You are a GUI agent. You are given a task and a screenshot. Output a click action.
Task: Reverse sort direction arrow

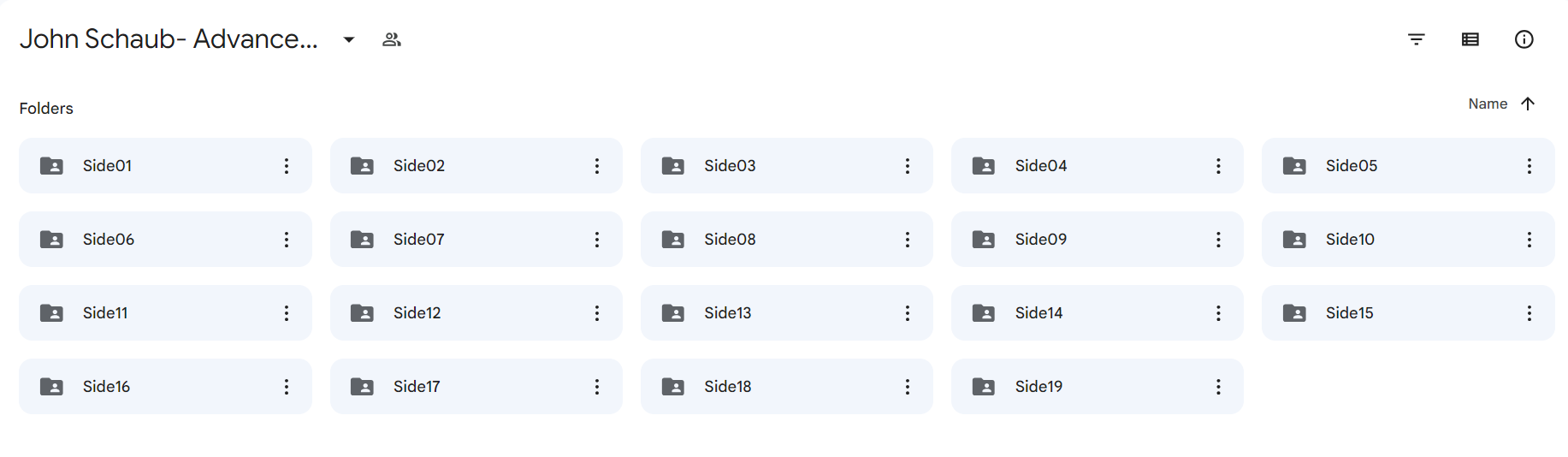tap(1528, 104)
